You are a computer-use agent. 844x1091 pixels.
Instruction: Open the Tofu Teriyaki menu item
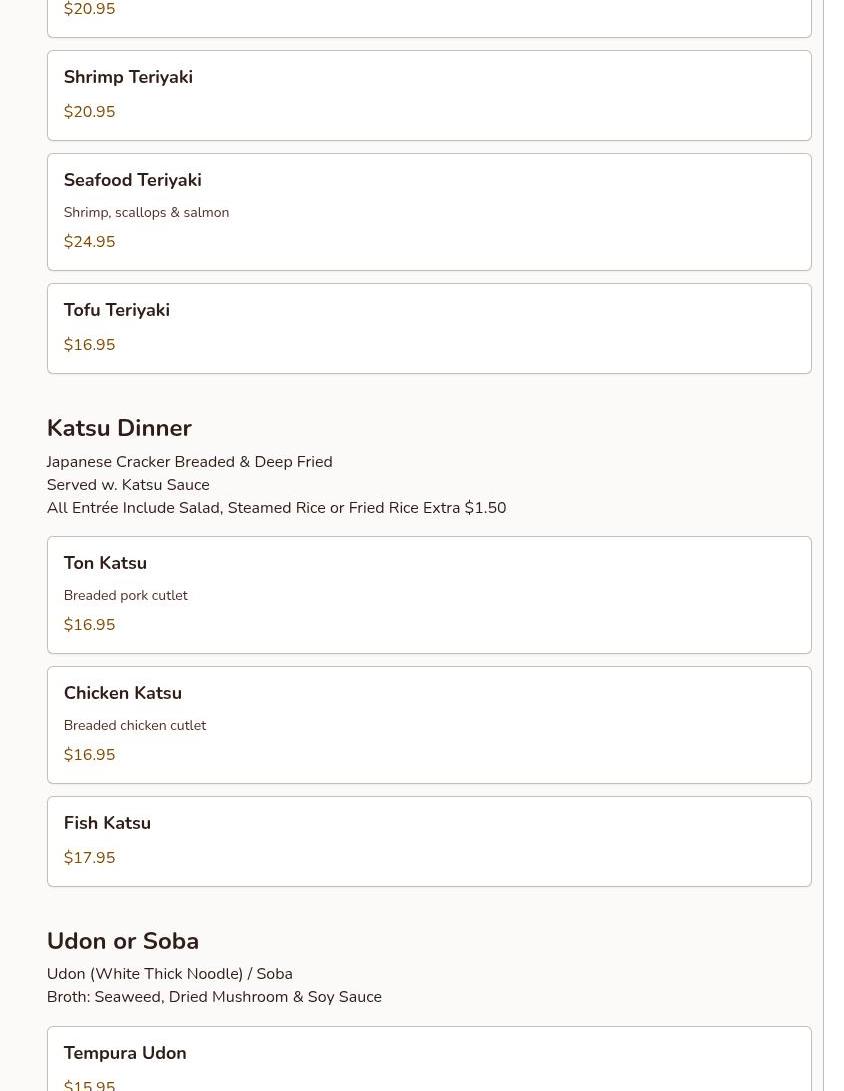pos(116,310)
